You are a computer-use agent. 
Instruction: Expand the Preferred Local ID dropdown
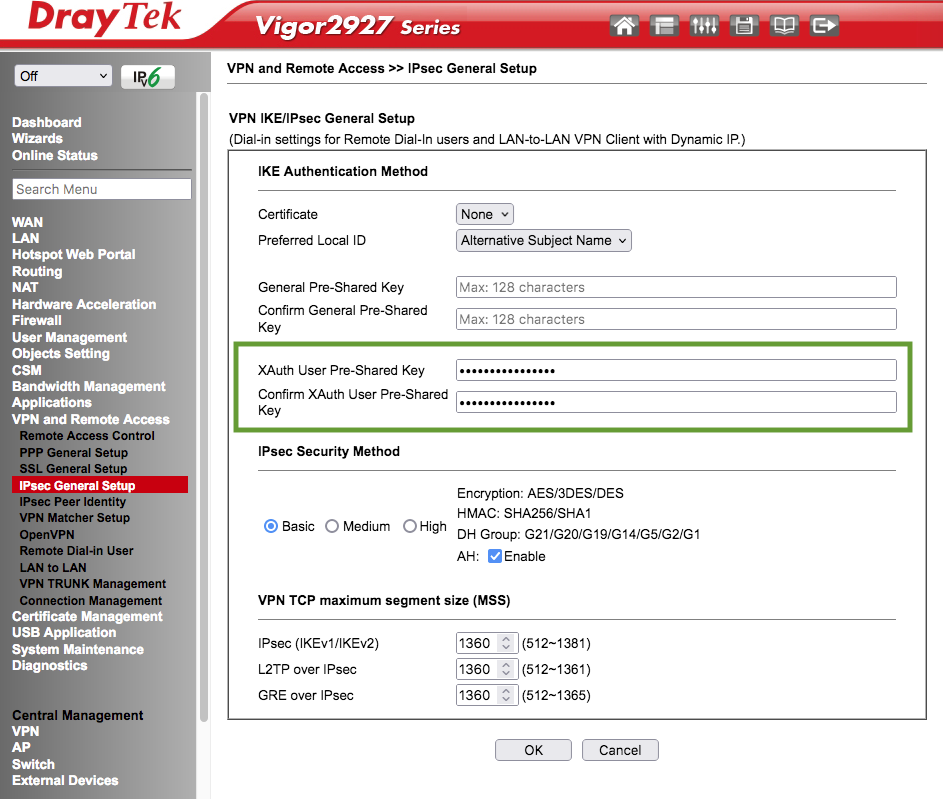544,240
